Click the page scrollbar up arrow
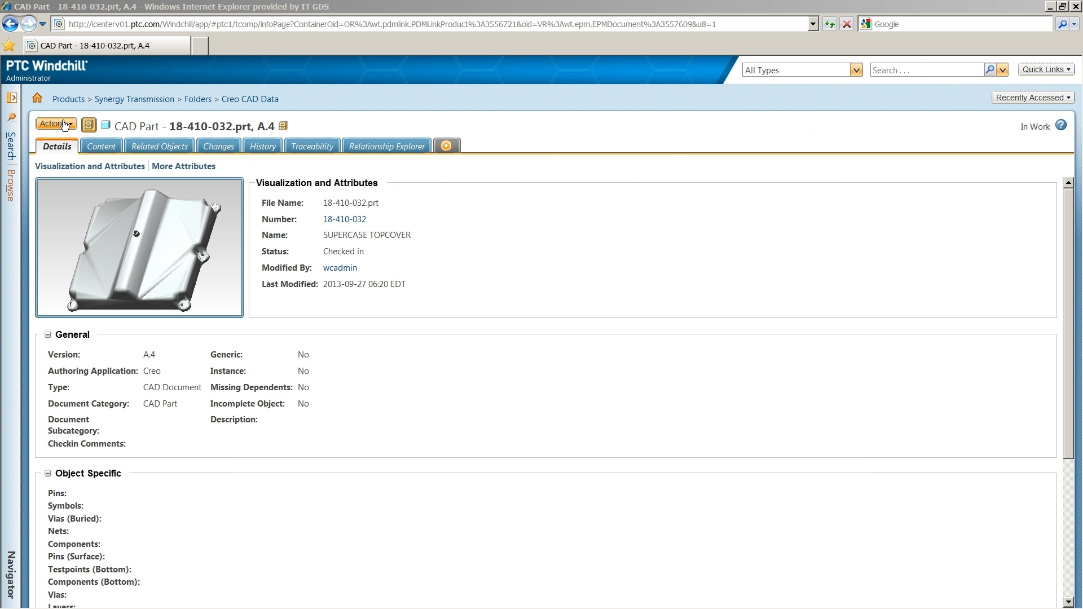The width and height of the screenshot is (1083, 609). click(x=1068, y=182)
